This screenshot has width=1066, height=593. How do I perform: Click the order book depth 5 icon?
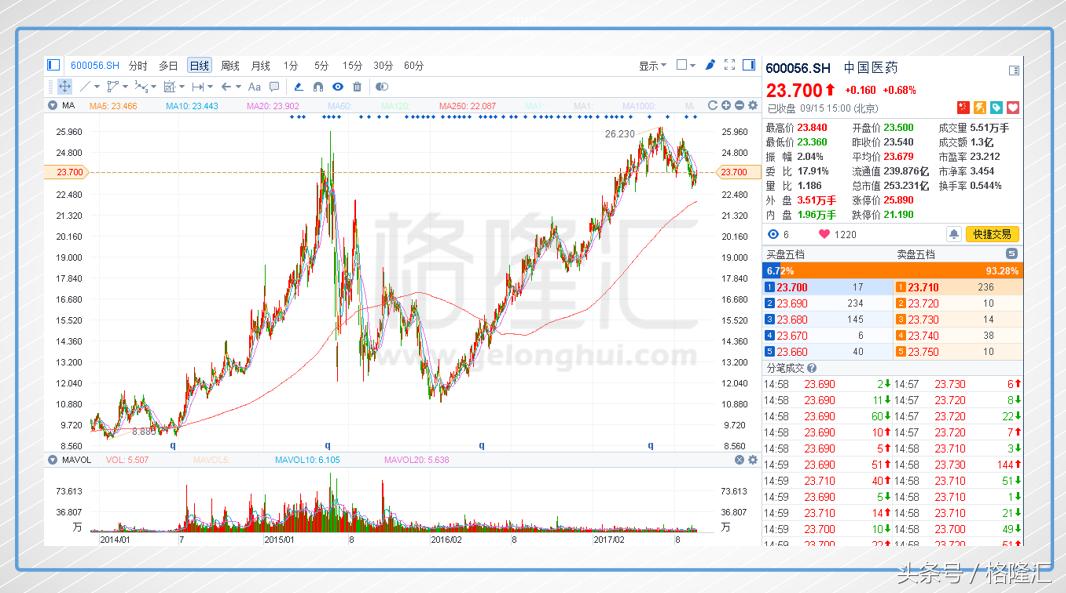click(x=1012, y=254)
